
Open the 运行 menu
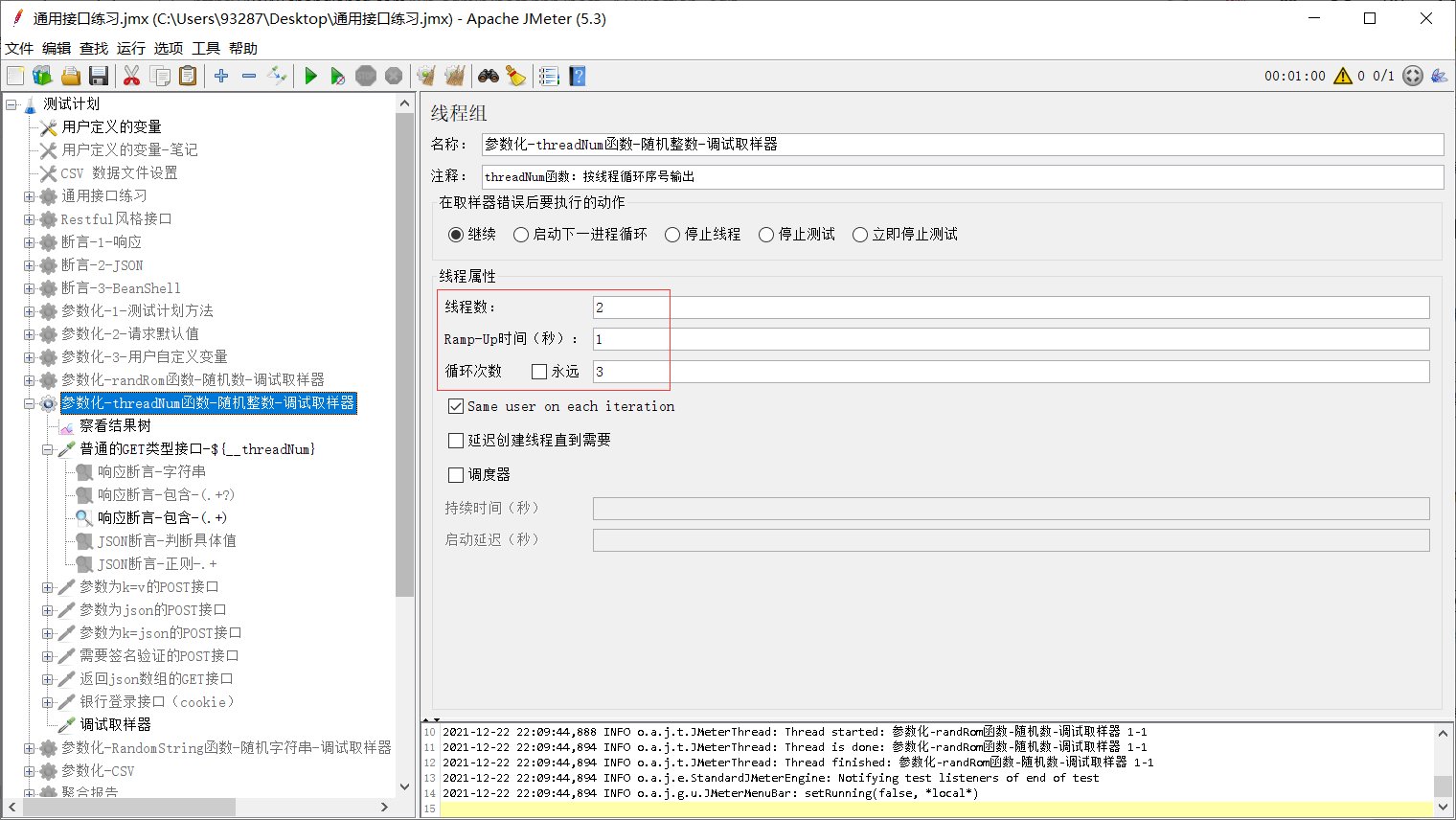[x=131, y=48]
